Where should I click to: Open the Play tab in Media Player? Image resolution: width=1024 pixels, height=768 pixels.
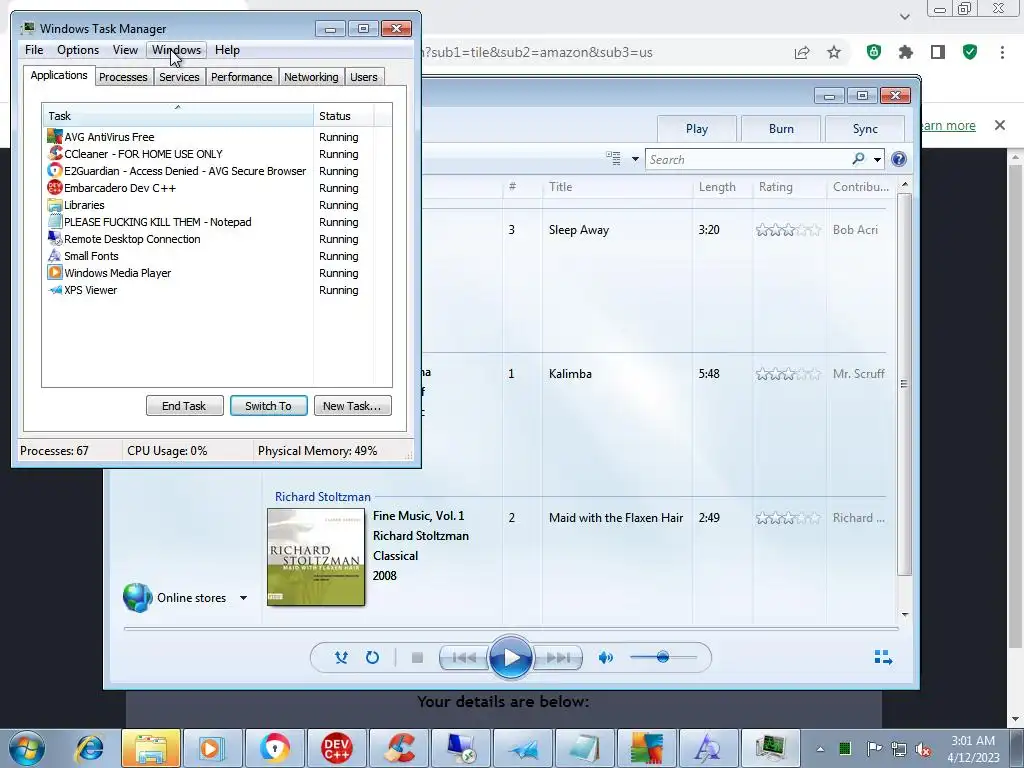click(x=697, y=129)
